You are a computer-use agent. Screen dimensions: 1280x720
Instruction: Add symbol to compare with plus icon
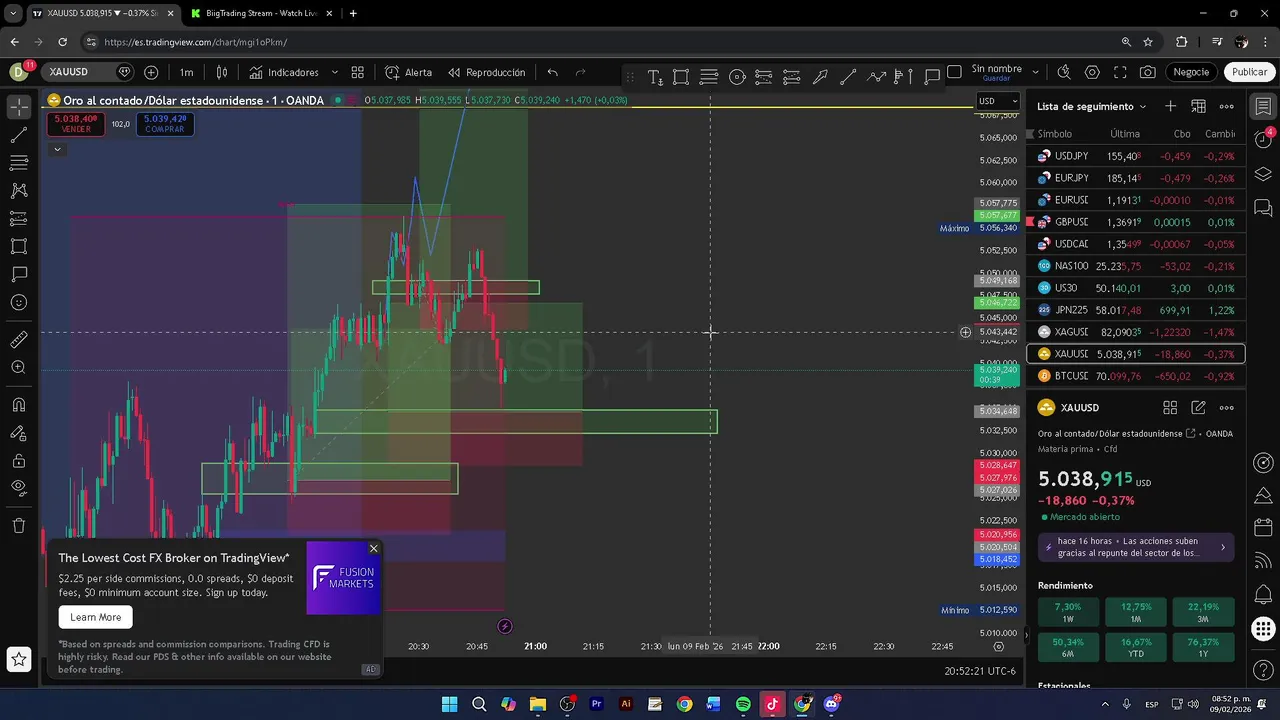pyautogui.click(x=151, y=72)
